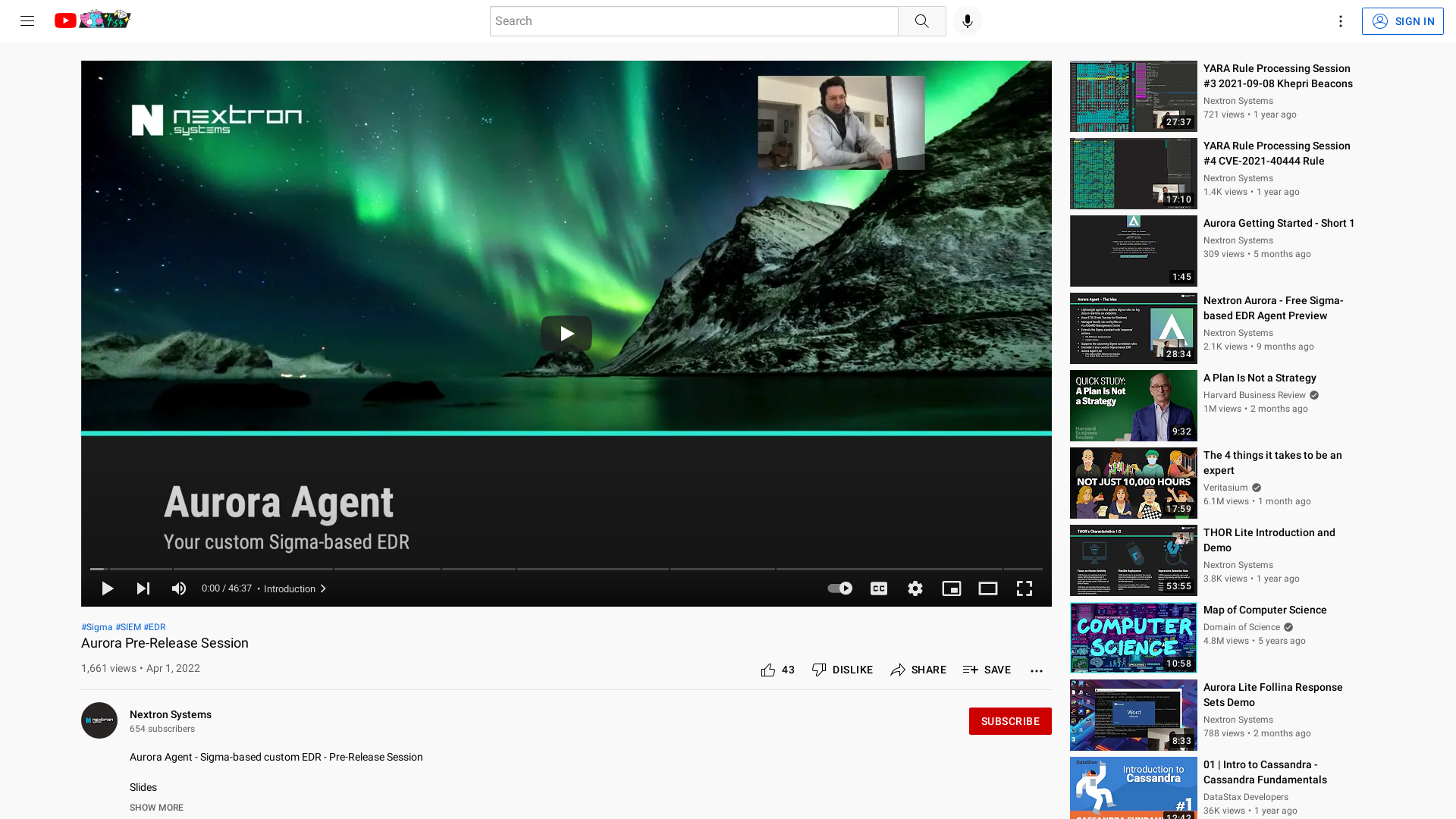Click the 1,661 views • Apr 1, 2022 text

coord(140,668)
